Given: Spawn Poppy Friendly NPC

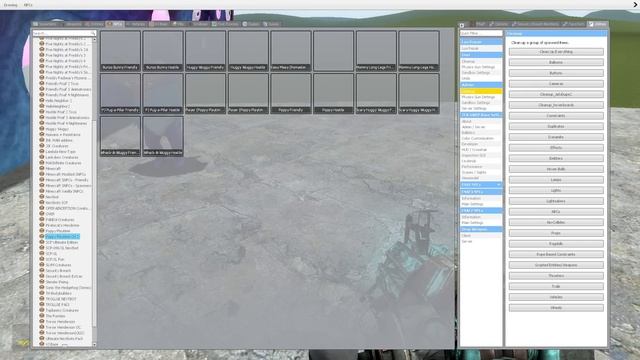Looking at the screenshot, I should 291,93.
